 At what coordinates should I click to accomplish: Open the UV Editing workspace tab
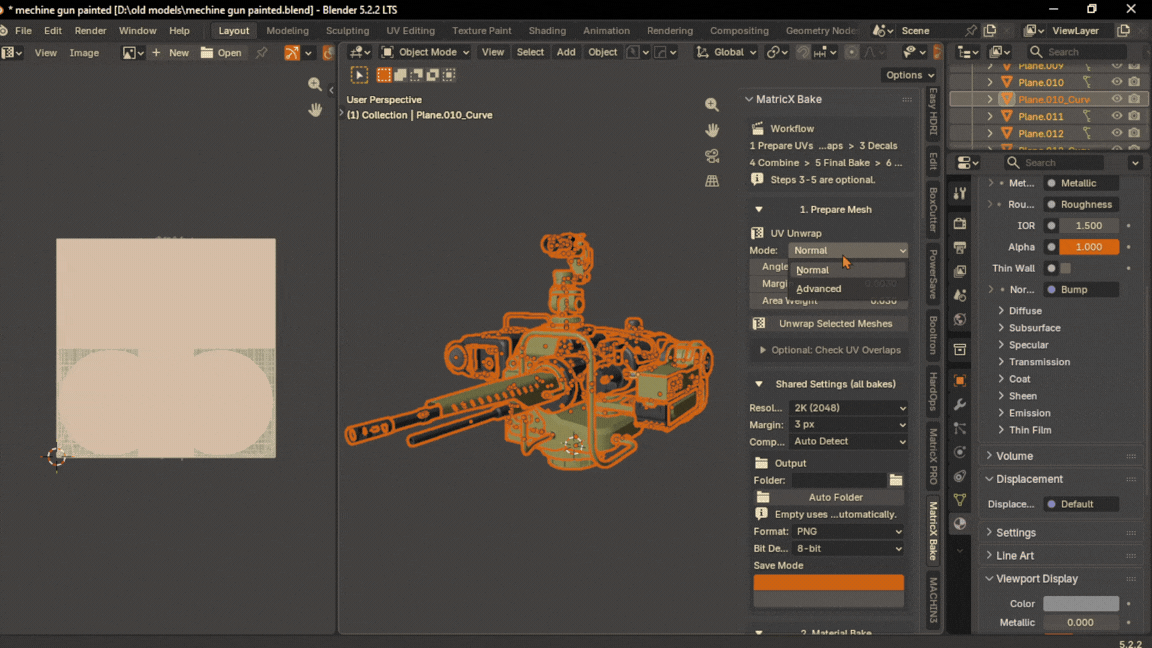coord(411,31)
